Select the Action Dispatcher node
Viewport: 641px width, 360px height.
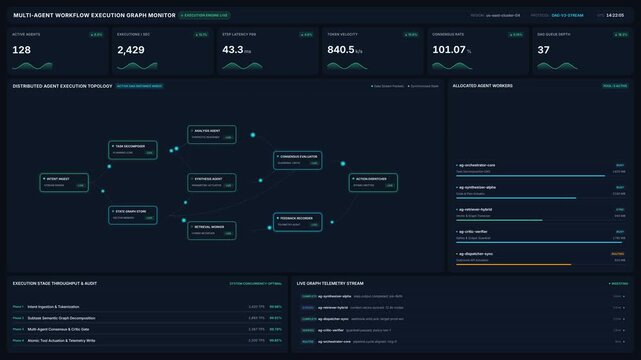[x=373, y=182]
